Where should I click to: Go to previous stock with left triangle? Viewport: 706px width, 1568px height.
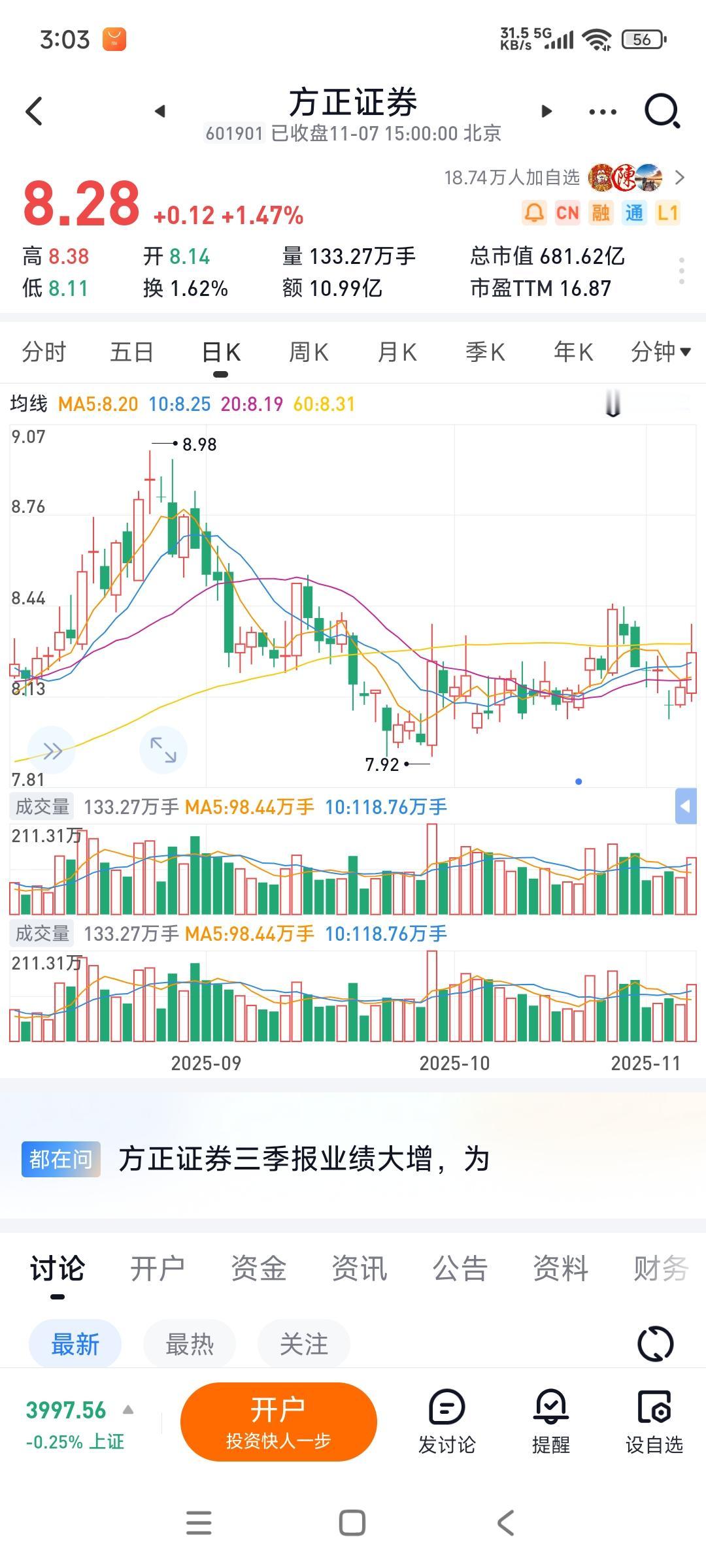pos(160,111)
